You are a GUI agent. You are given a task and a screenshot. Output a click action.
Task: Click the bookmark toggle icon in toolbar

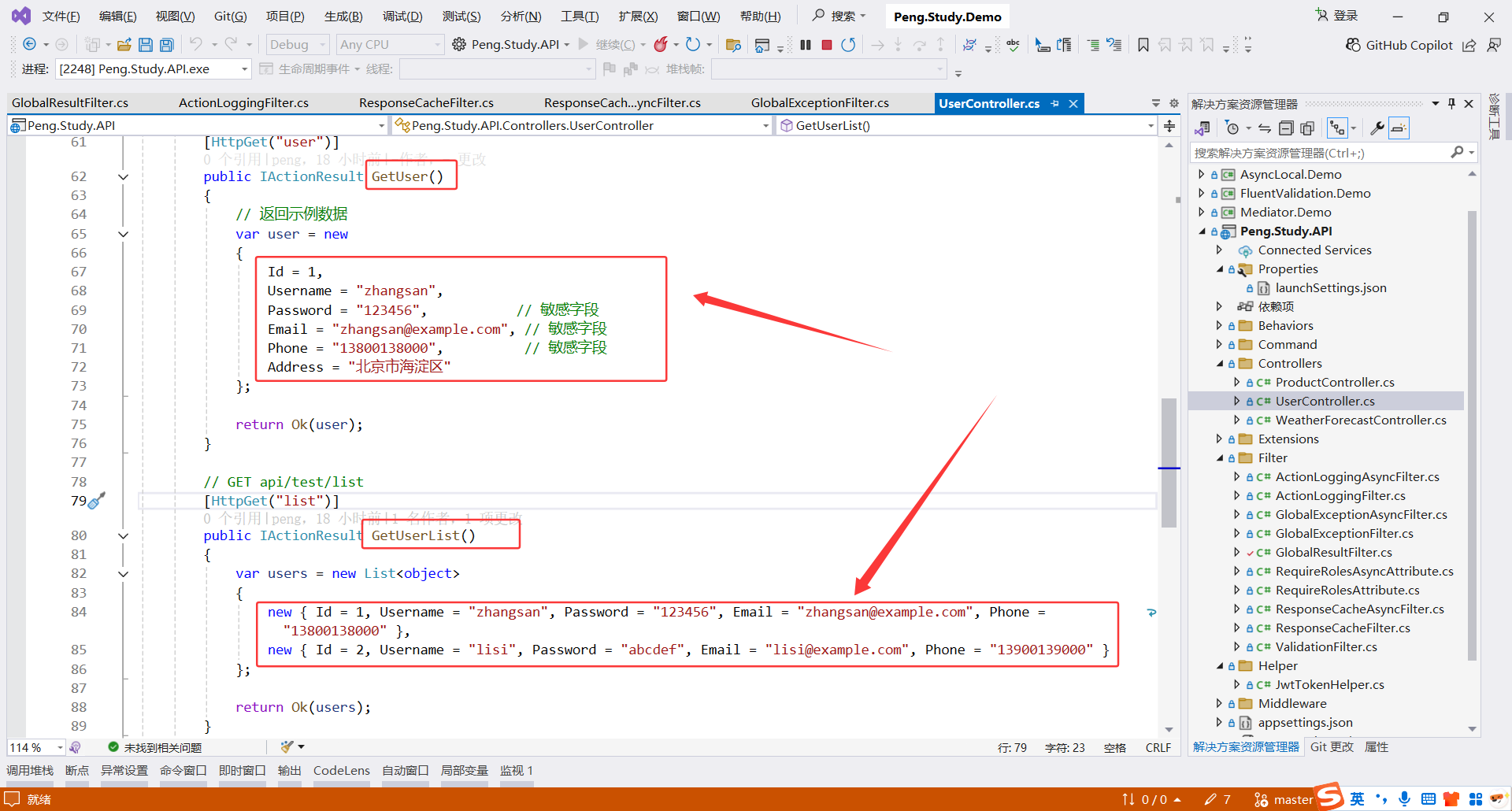1143,45
